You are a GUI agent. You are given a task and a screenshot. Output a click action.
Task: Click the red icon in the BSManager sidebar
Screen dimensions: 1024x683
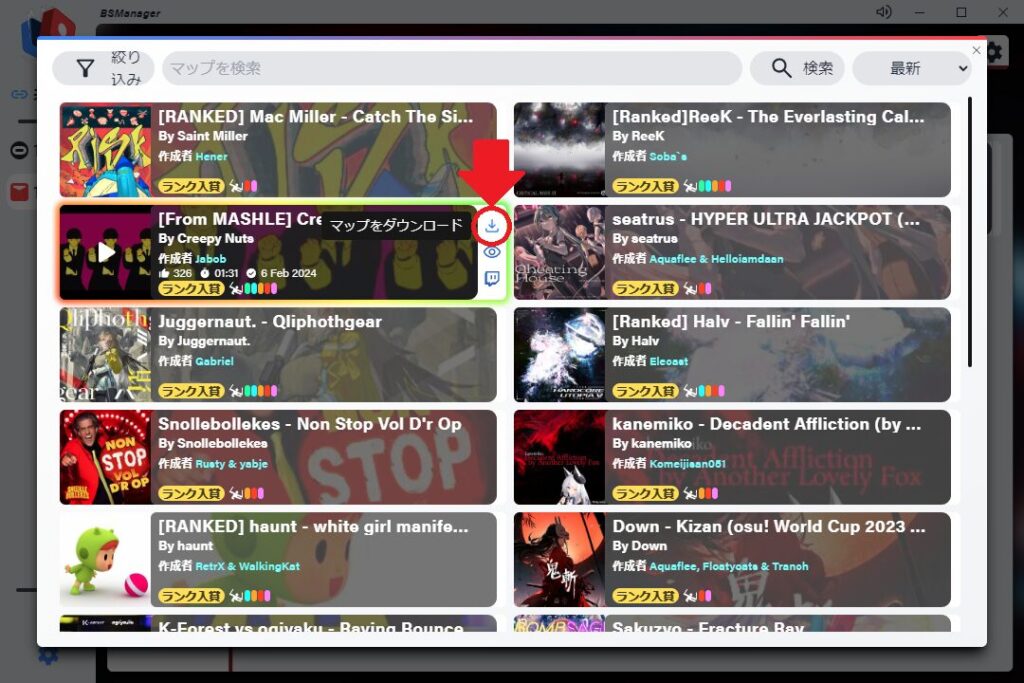19,191
